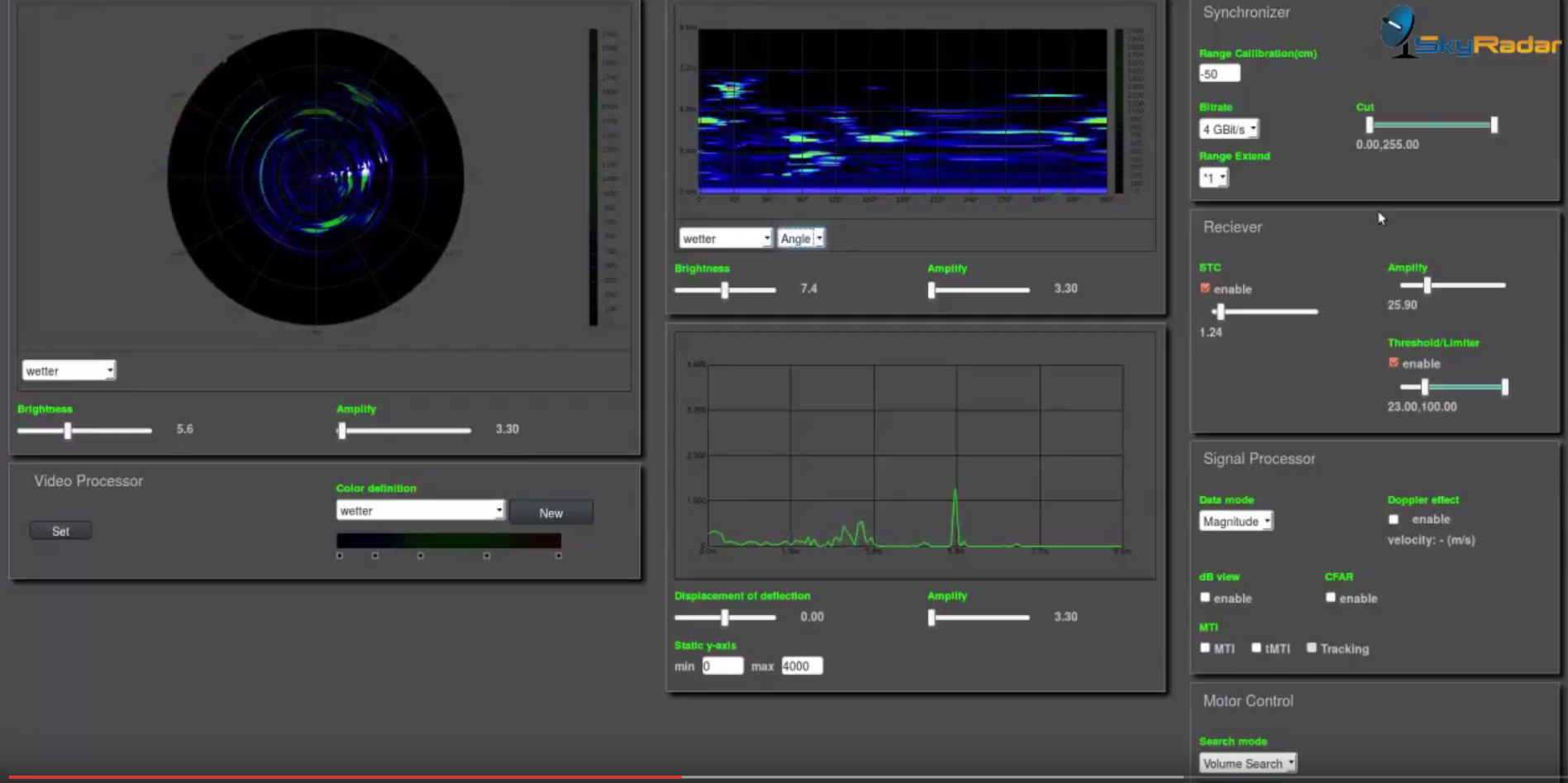Click the Static y-axis max input field
The width and height of the screenshot is (1568, 783).
coord(801,666)
